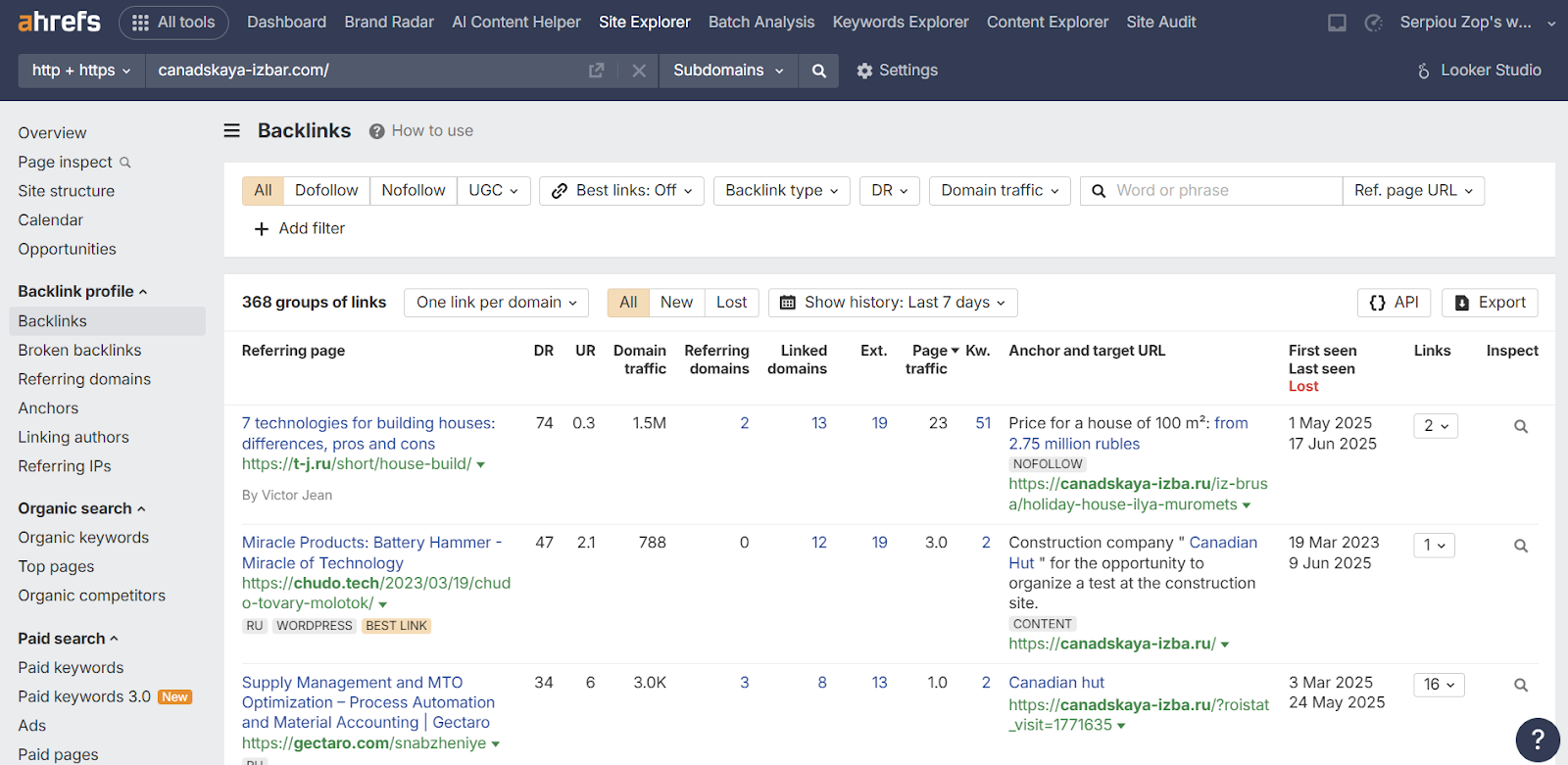1568x765 pixels.
Task: Open Keywords Explorer
Action: pos(901,22)
